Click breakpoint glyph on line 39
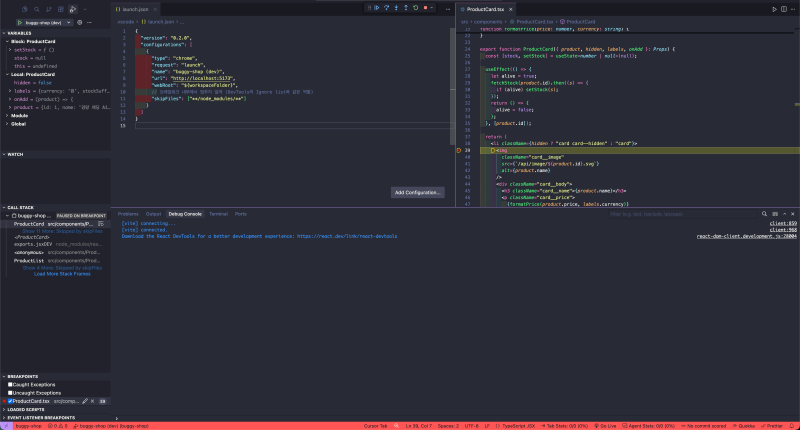Screen dimensions: 800x430 tap(458, 150)
